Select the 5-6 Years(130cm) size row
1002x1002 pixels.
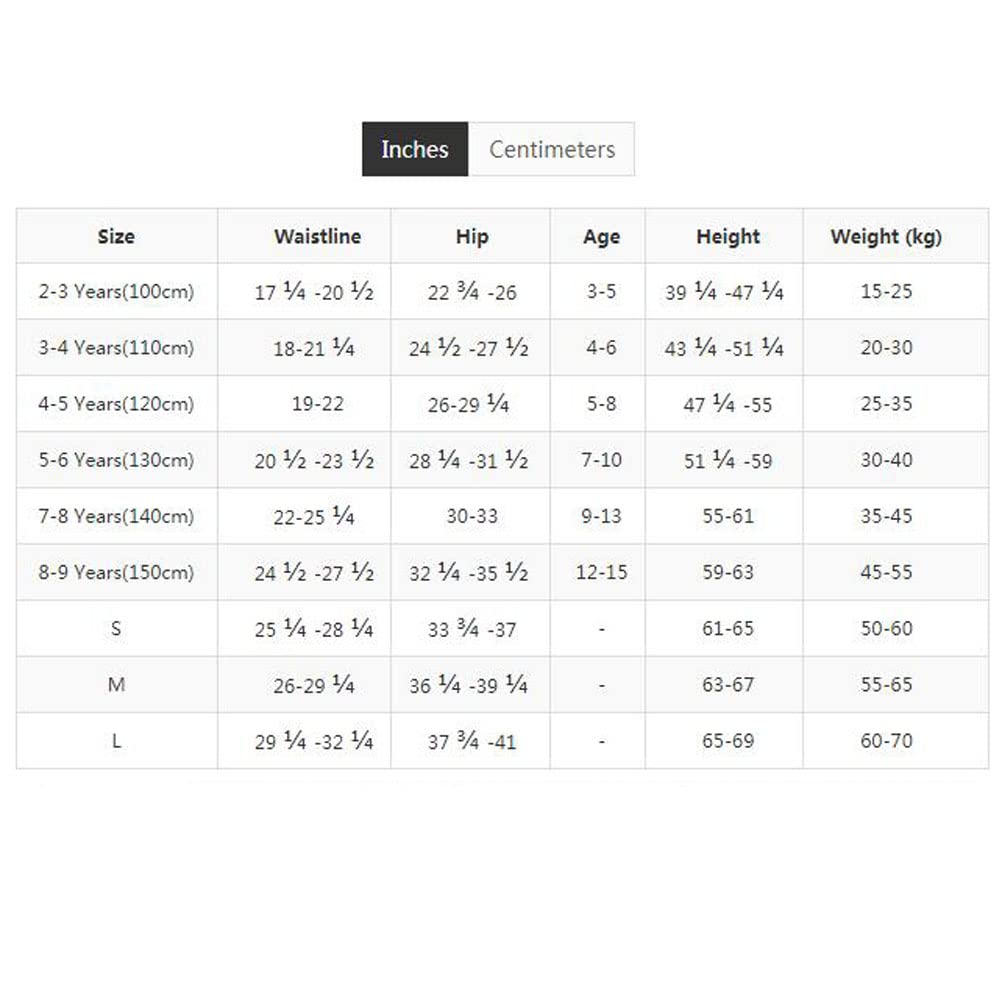(x=502, y=460)
